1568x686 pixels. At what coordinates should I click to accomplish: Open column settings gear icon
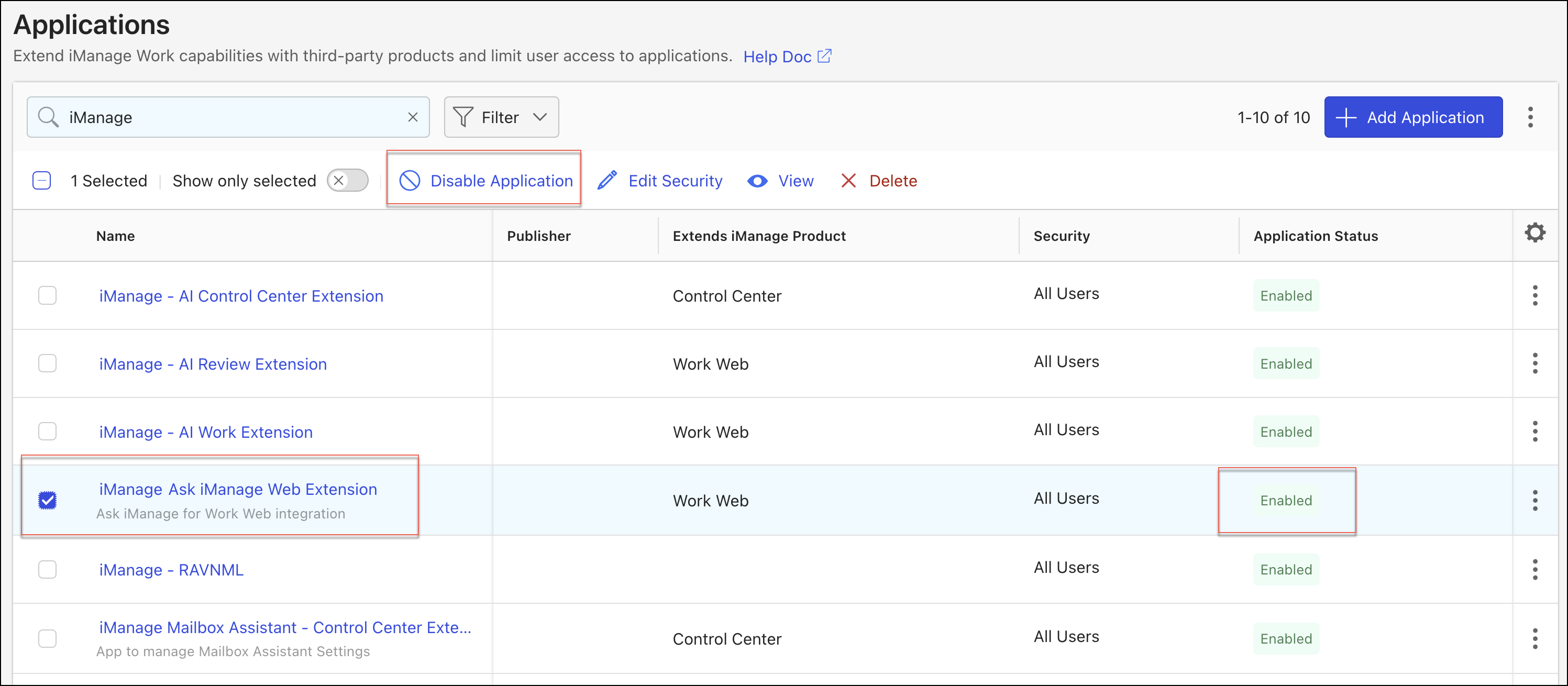pyautogui.click(x=1534, y=233)
